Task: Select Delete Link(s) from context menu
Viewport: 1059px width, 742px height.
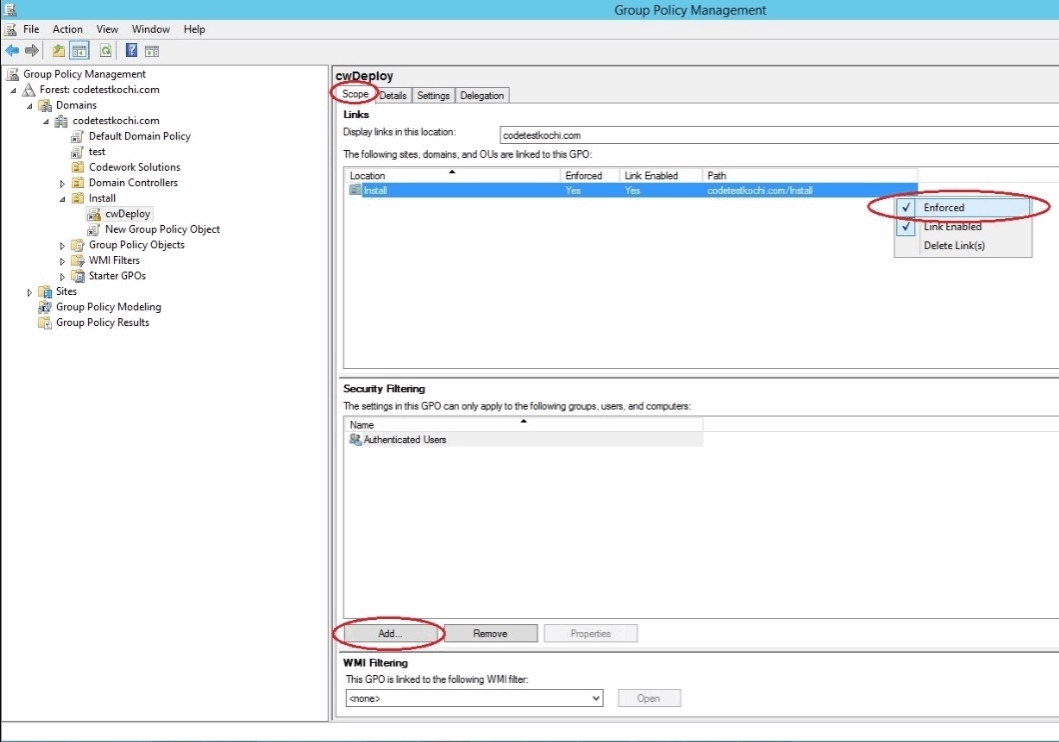Action: point(954,246)
